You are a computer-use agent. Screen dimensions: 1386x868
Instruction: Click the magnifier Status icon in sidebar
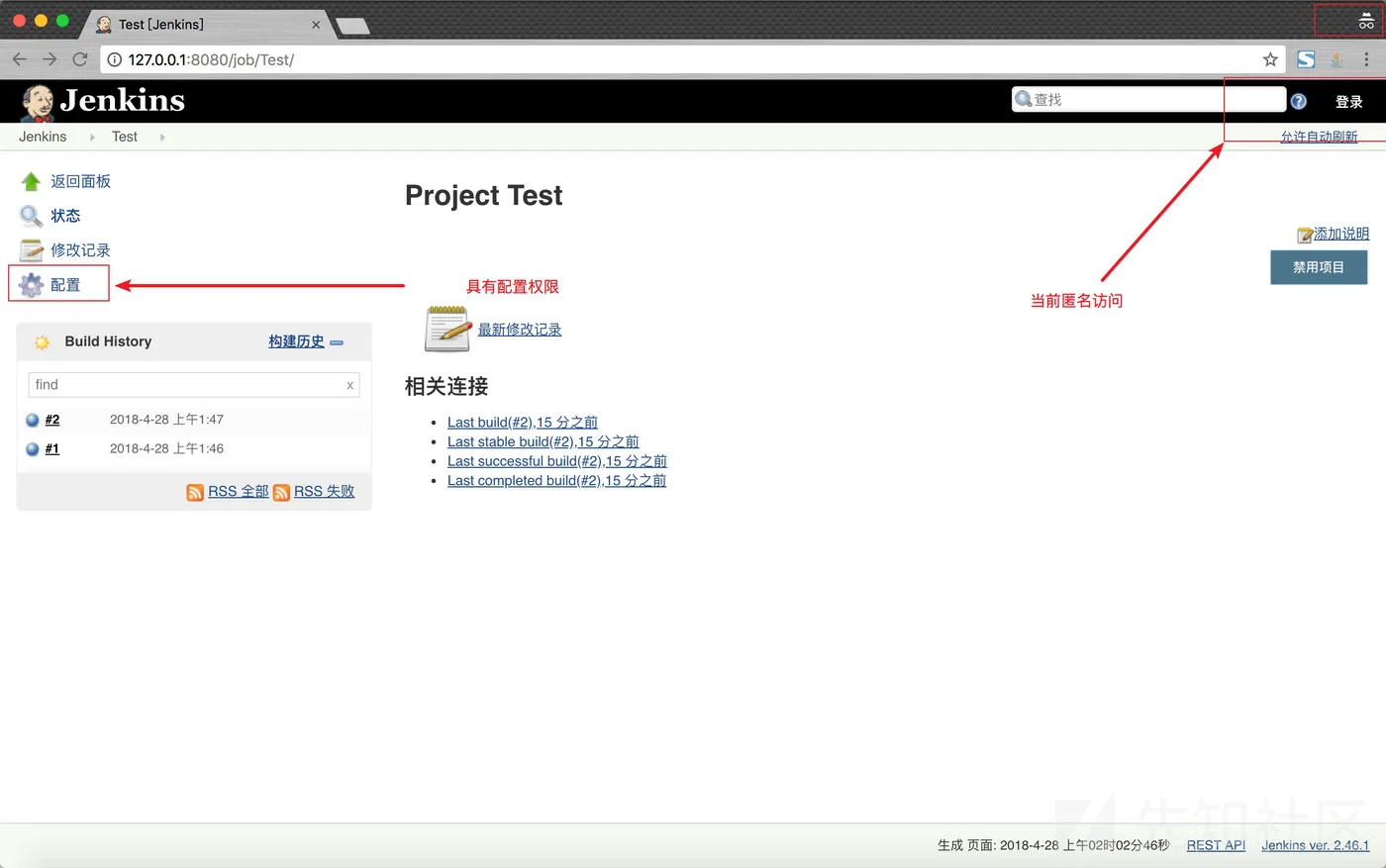click(31, 216)
